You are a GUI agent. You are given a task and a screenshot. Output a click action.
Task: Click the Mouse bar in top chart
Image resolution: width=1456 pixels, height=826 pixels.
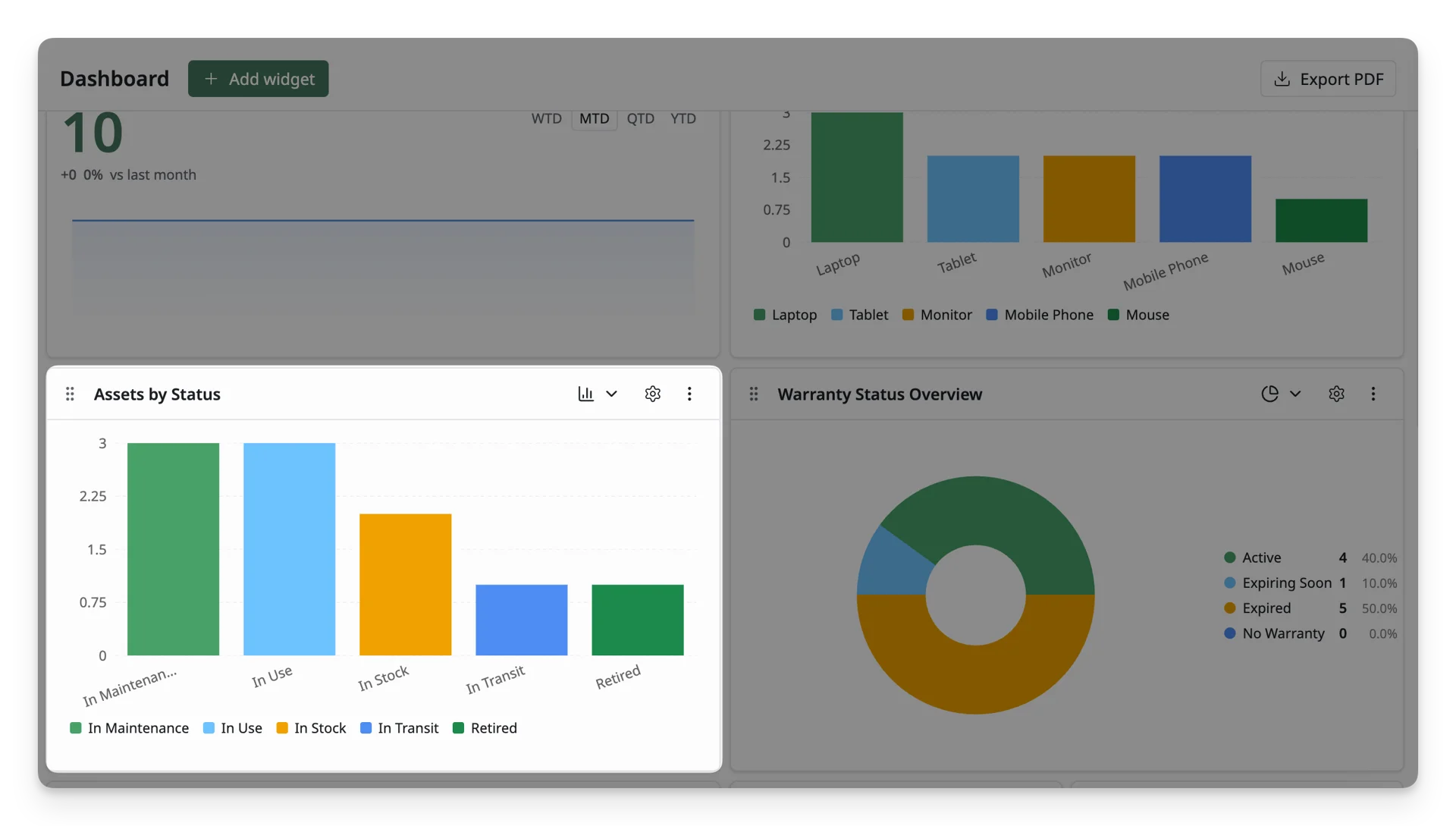1321,221
